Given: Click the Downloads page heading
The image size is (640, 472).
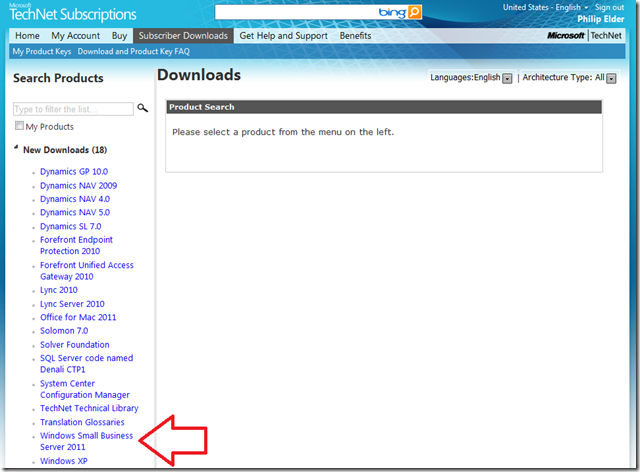Looking at the screenshot, I should coord(199,75).
